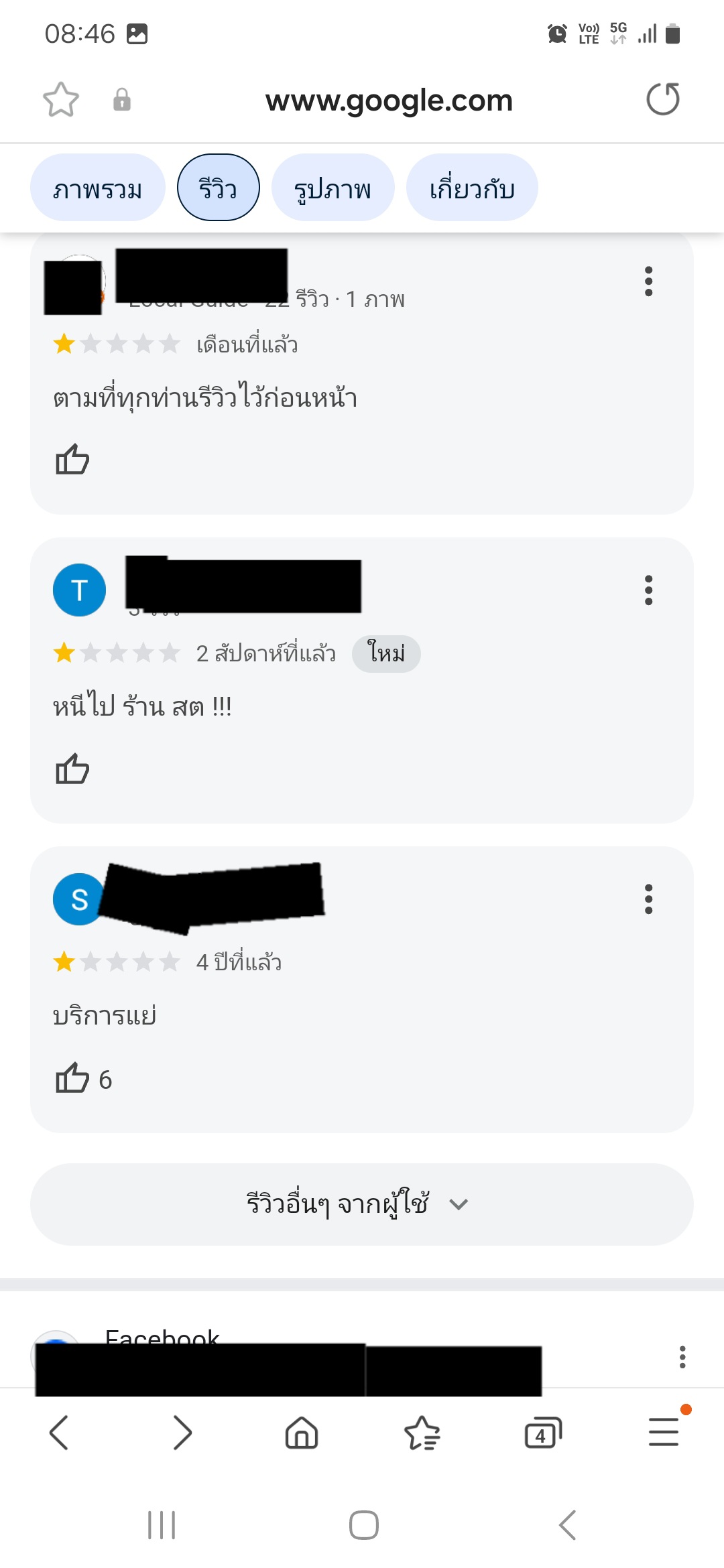Switch to the รูปภาพ tab
This screenshot has height=1568, width=724.
333,188
